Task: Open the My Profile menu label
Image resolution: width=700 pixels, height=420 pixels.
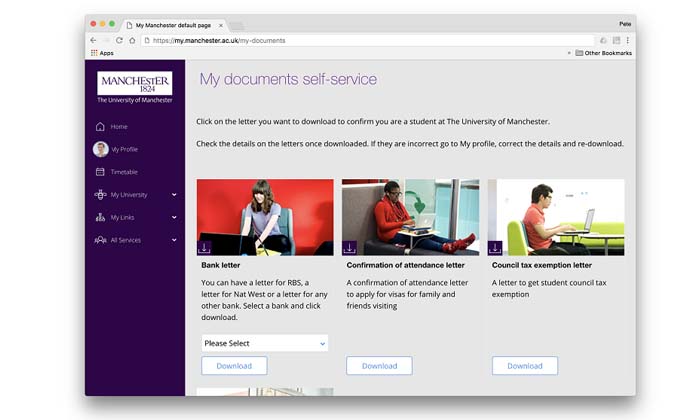Action: click(125, 149)
